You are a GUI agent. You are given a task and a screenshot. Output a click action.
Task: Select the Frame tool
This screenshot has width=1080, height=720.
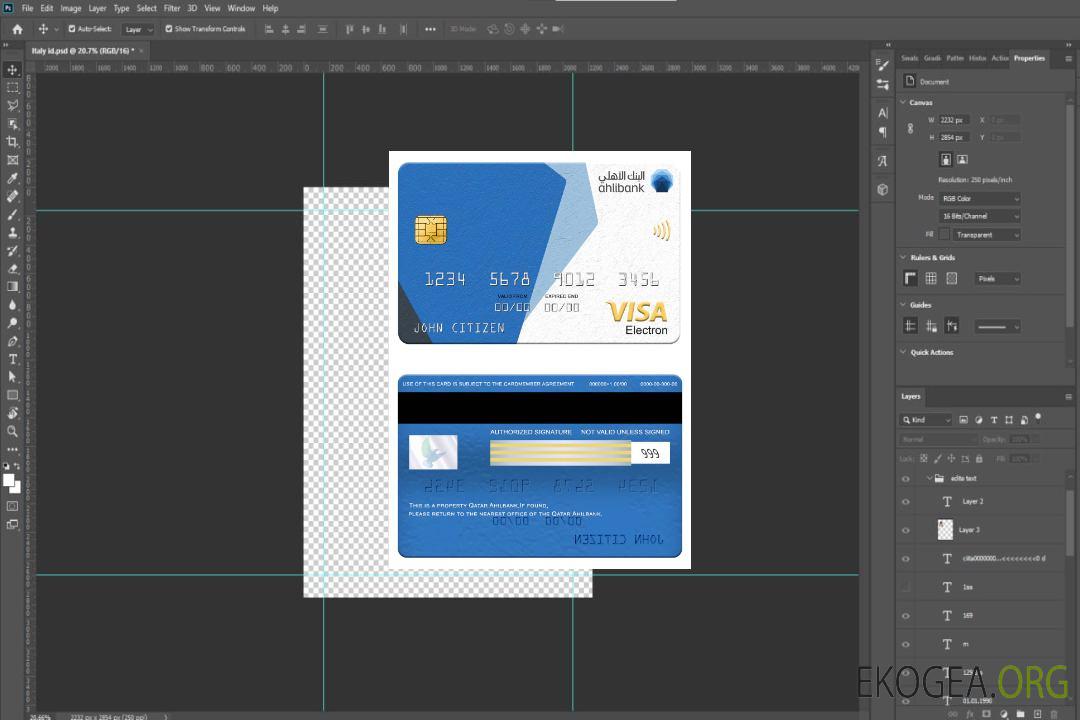(12, 160)
